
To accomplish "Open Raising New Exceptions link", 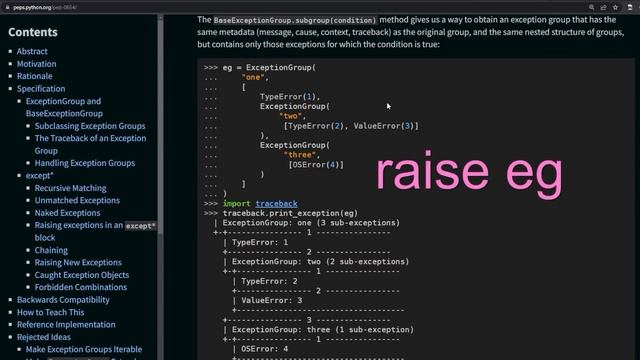I will 78,262.
